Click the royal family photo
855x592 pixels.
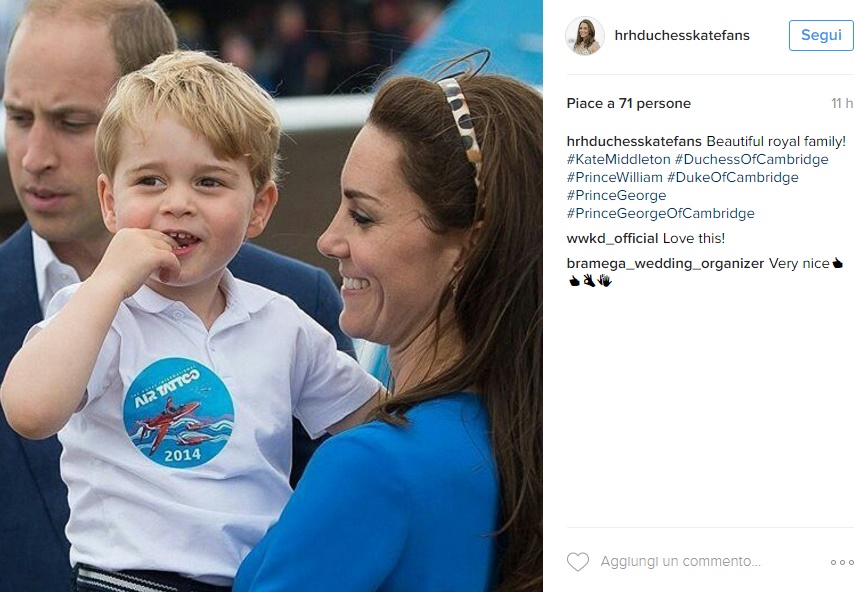coord(271,296)
